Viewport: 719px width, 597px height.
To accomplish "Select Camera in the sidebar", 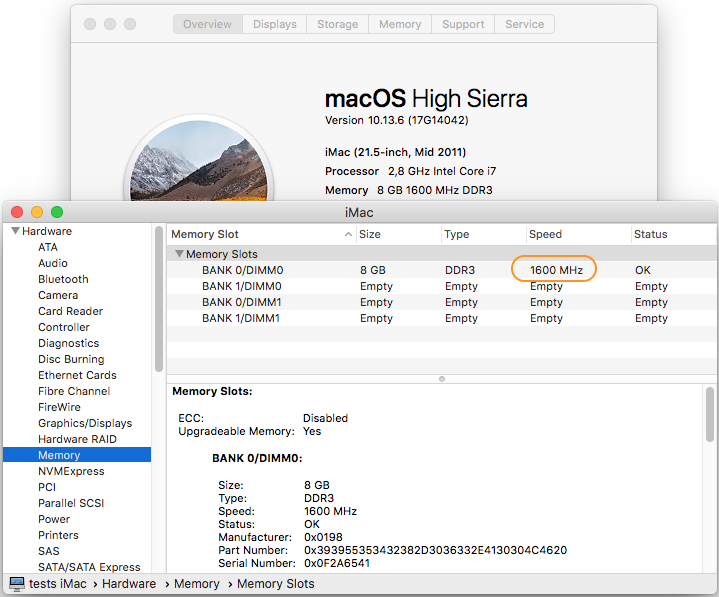I will coord(58,295).
